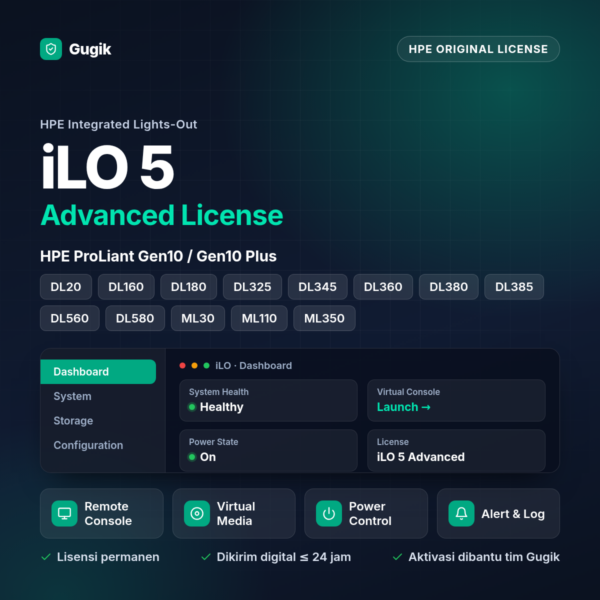
Task: Click the green Healthy status indicator dot
Action: point(192,407)
